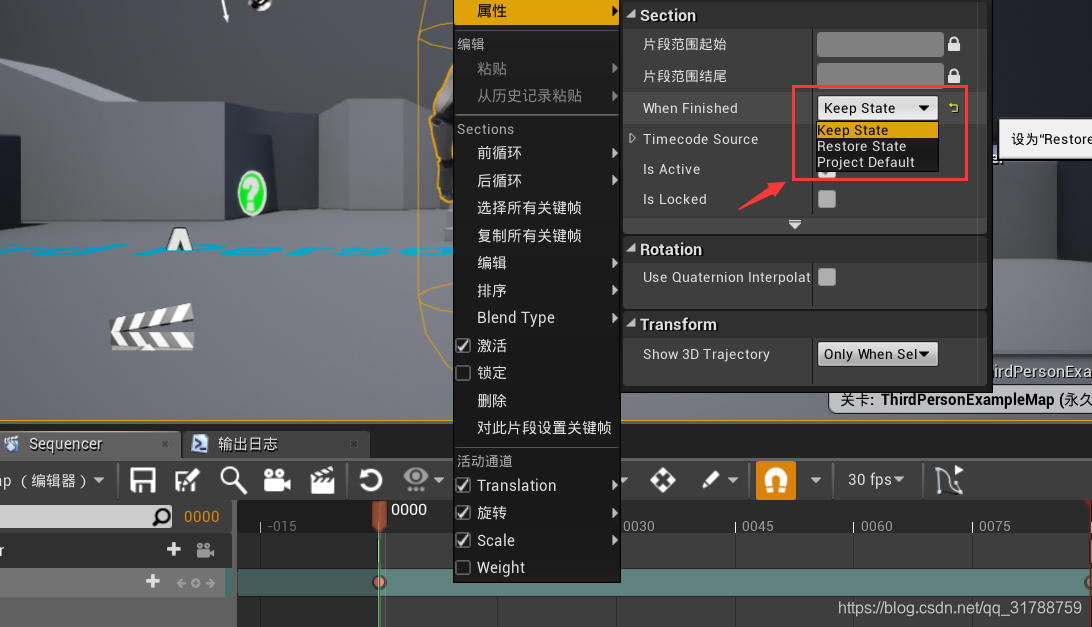Select Keep State option in the list
The width and height of the screenshot is (1092, 627).
(x=878, y=130)
